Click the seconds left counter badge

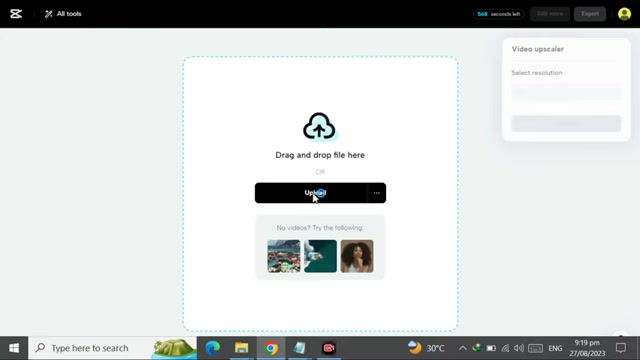(x=498, y=14)
